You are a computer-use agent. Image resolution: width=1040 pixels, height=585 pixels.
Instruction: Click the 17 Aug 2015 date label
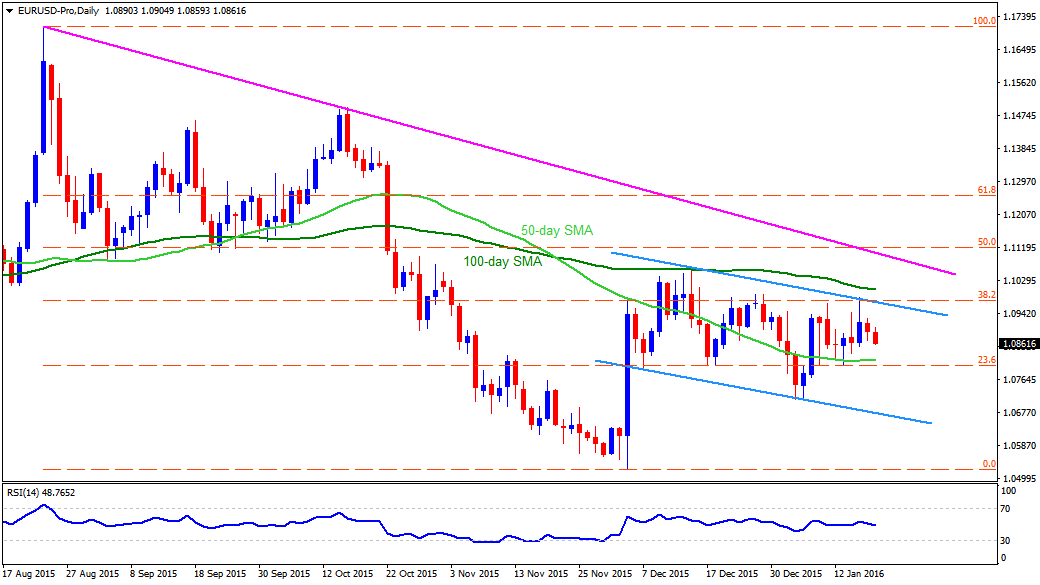29,573
